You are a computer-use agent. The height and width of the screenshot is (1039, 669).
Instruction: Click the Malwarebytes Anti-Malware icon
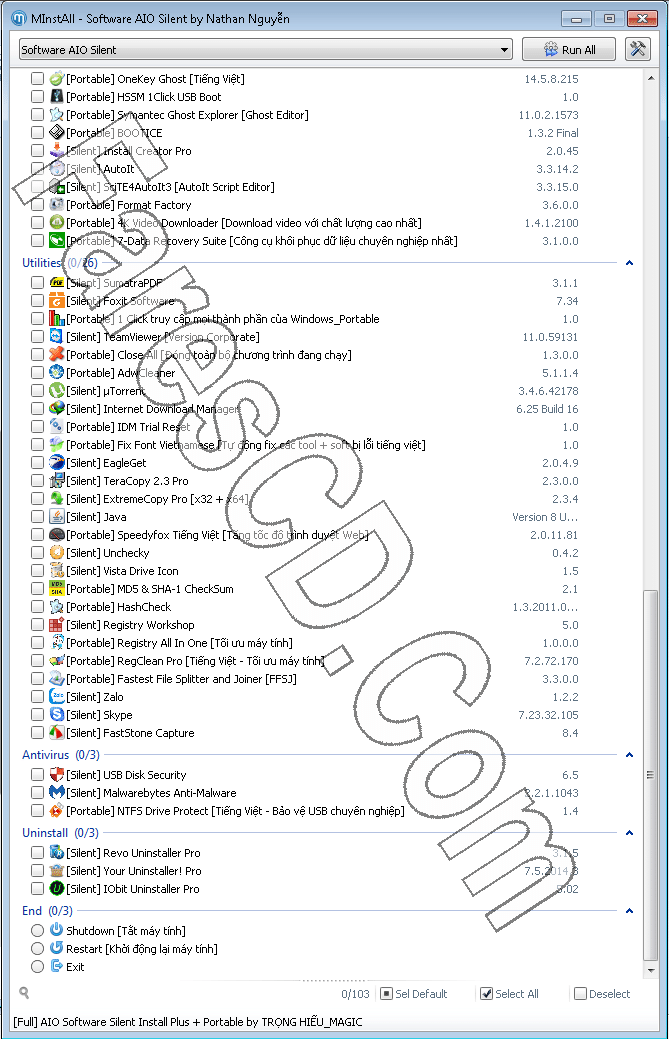pyautogui.click(x=57, y=793)
